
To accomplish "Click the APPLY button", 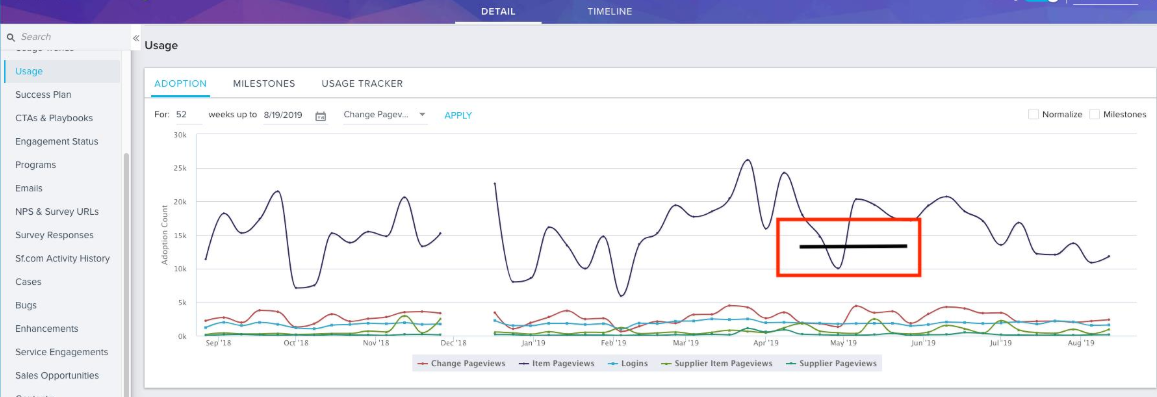I will click(x=458, y=116).
